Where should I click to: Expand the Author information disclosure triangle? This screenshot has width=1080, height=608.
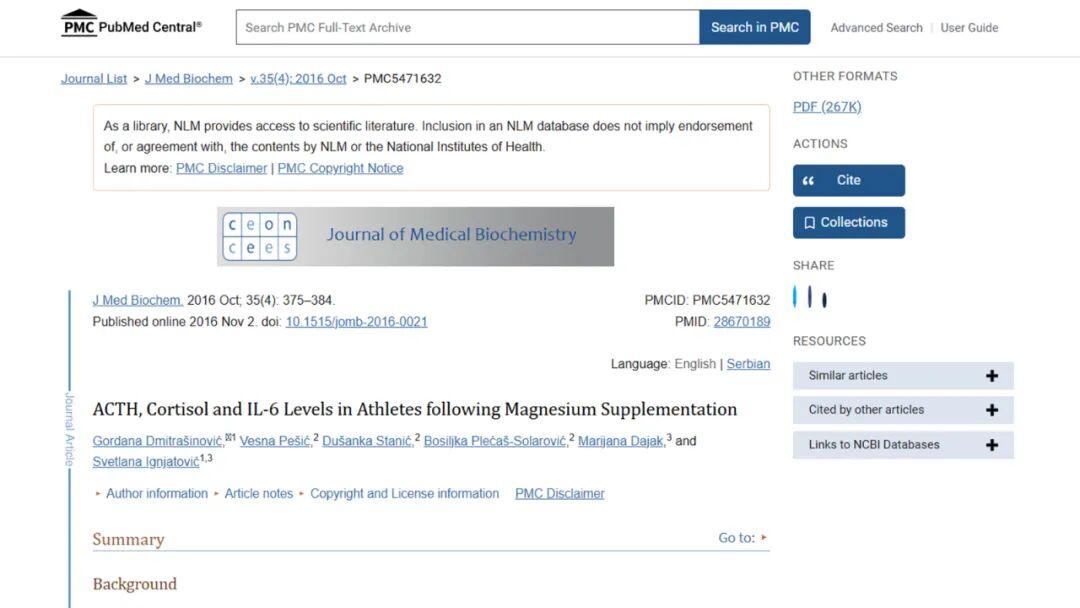click(x=98, y=494)
